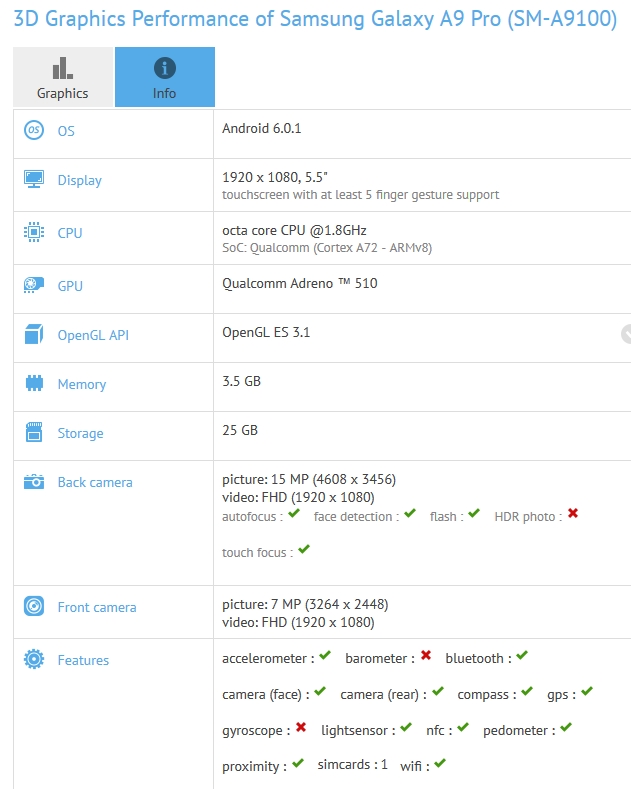Click the OS label
631x789 pixels.
click(66, 131)
